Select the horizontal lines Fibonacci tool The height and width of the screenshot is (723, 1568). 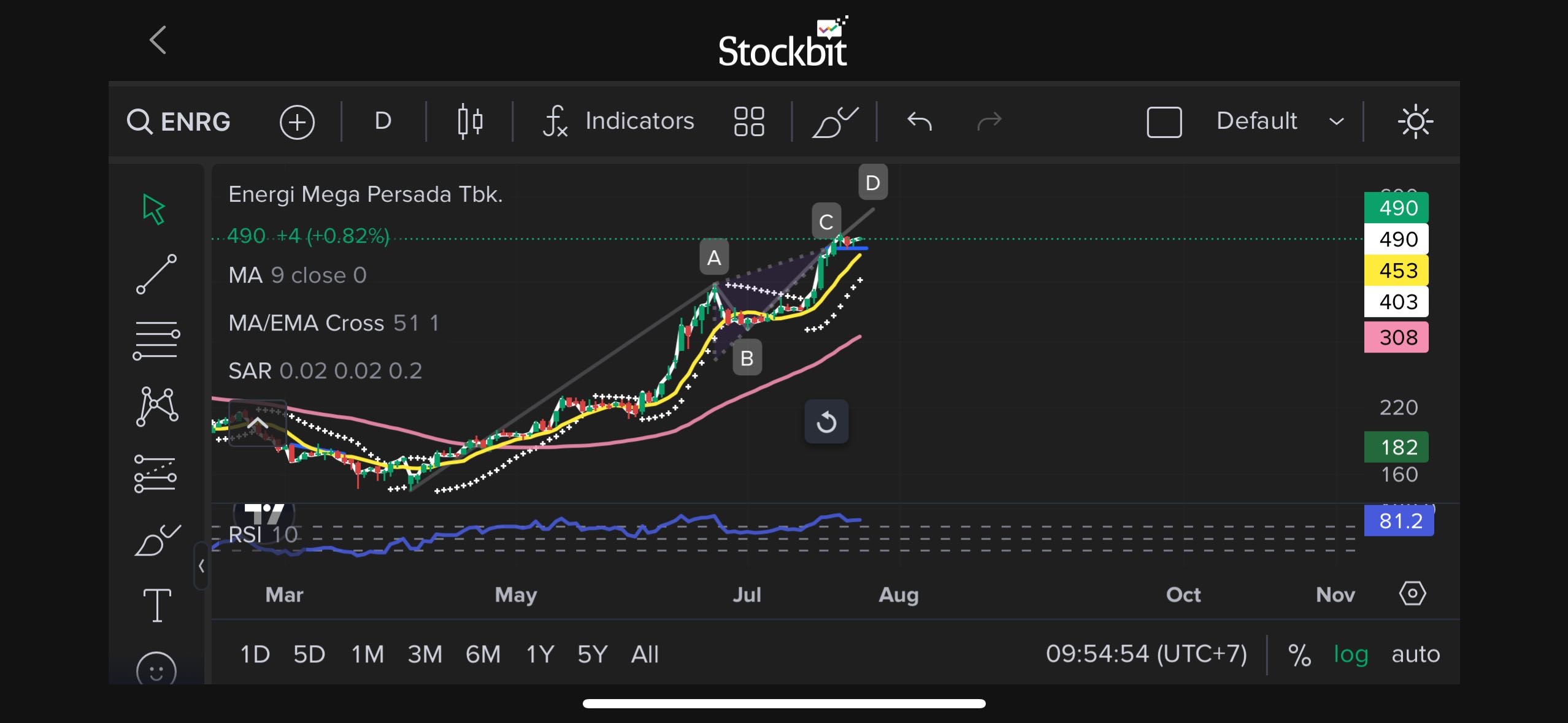pyautogui.click(x=156, y=340)
